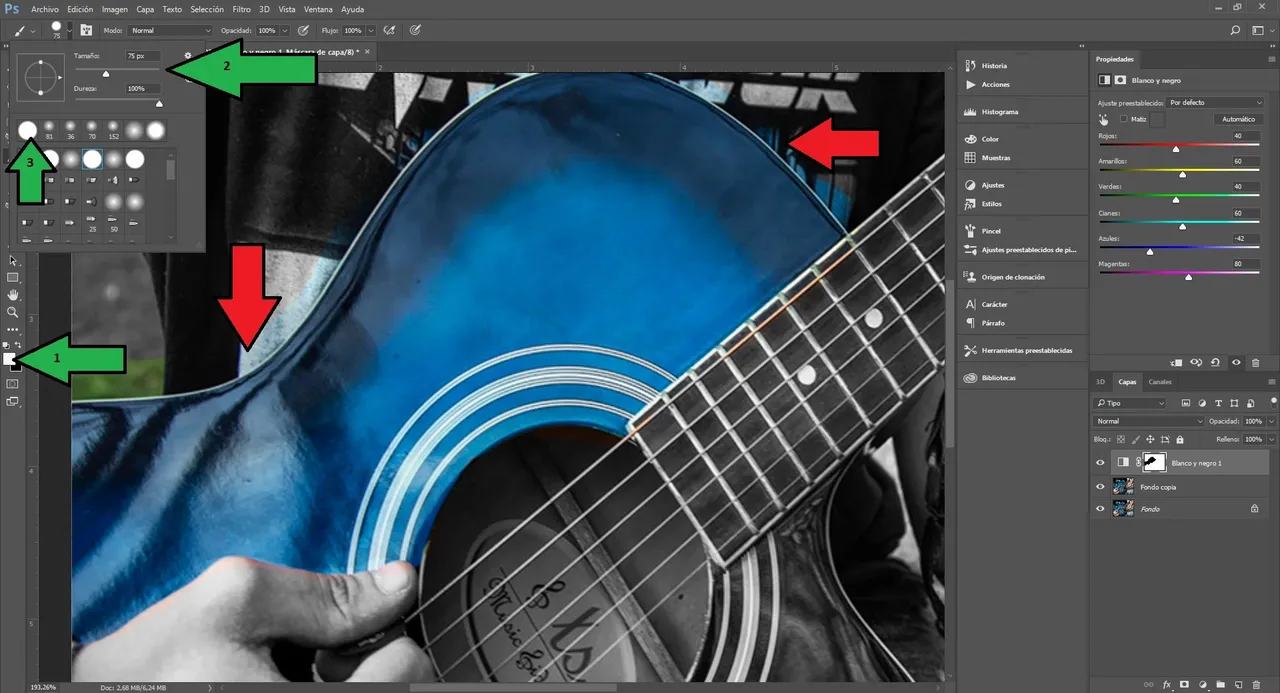Hide the Fondo layer
1280x693 pixels.
[x=1100, y=509]
